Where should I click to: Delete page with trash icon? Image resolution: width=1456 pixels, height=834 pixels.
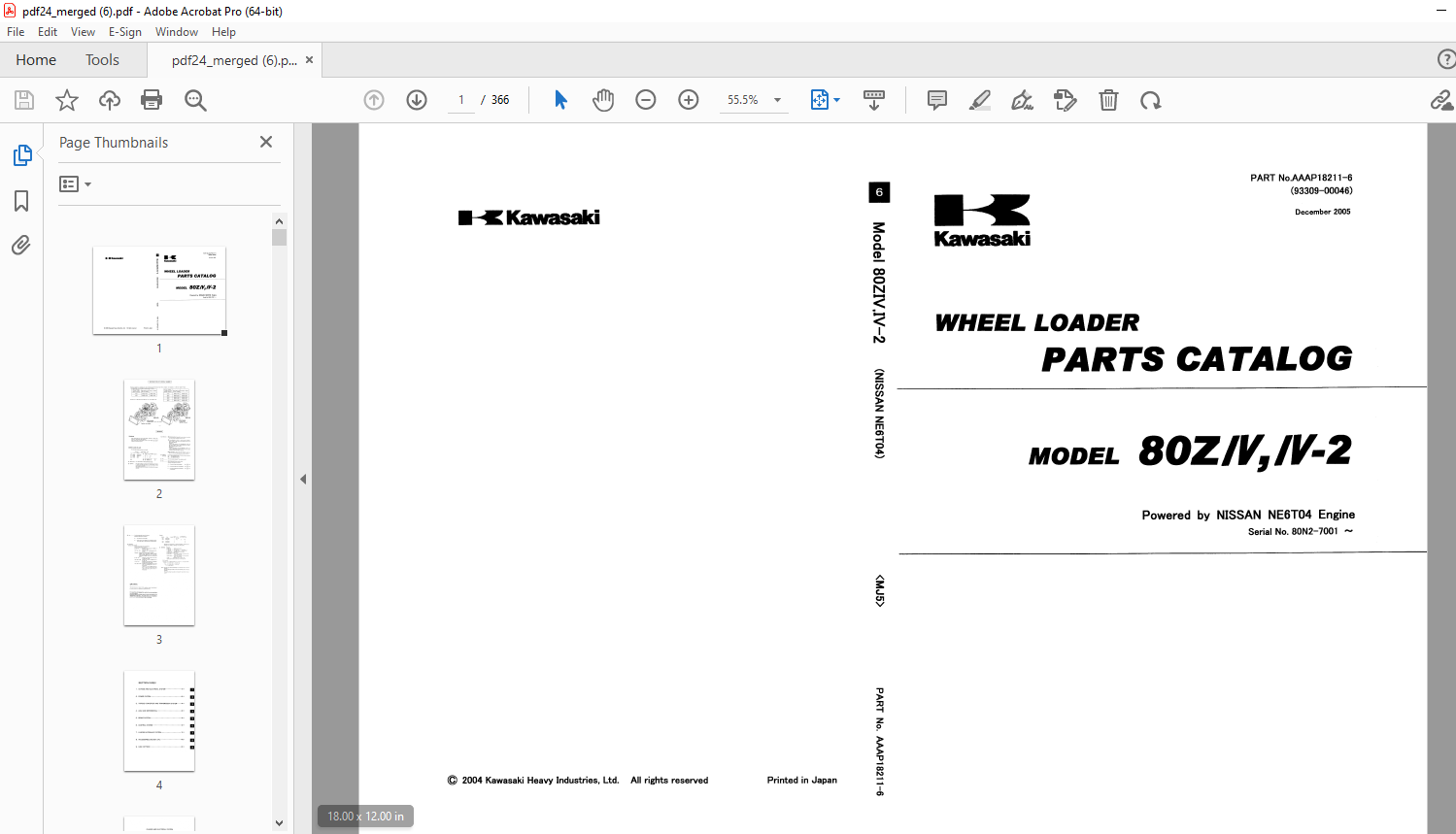[x=1108, y=100]
